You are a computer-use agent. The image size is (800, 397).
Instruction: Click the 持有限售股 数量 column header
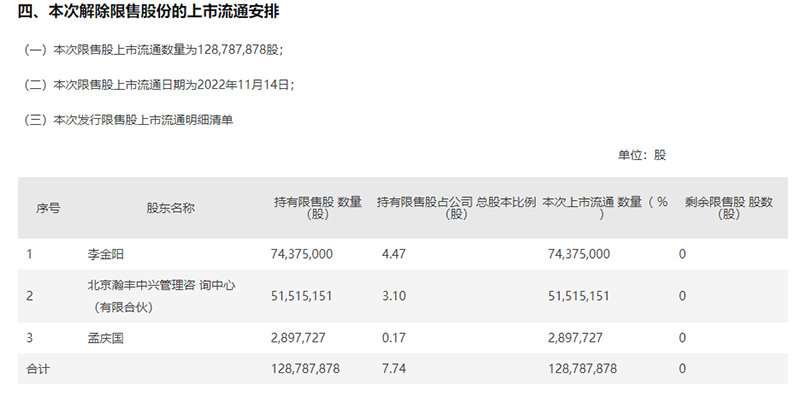[318, 208]
